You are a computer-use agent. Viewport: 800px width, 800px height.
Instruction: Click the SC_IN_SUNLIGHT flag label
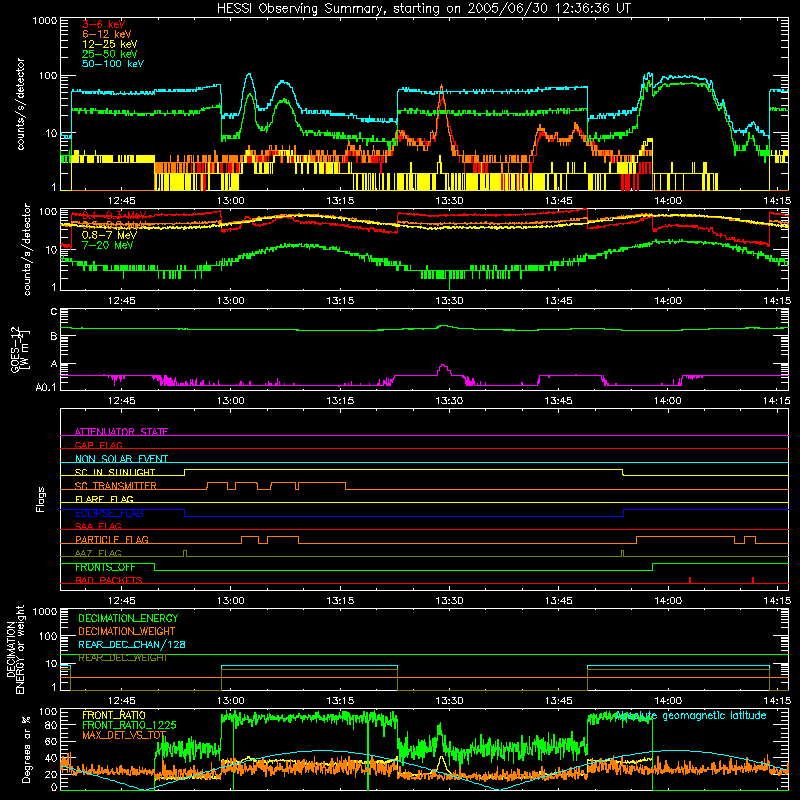tap(115, 472)
